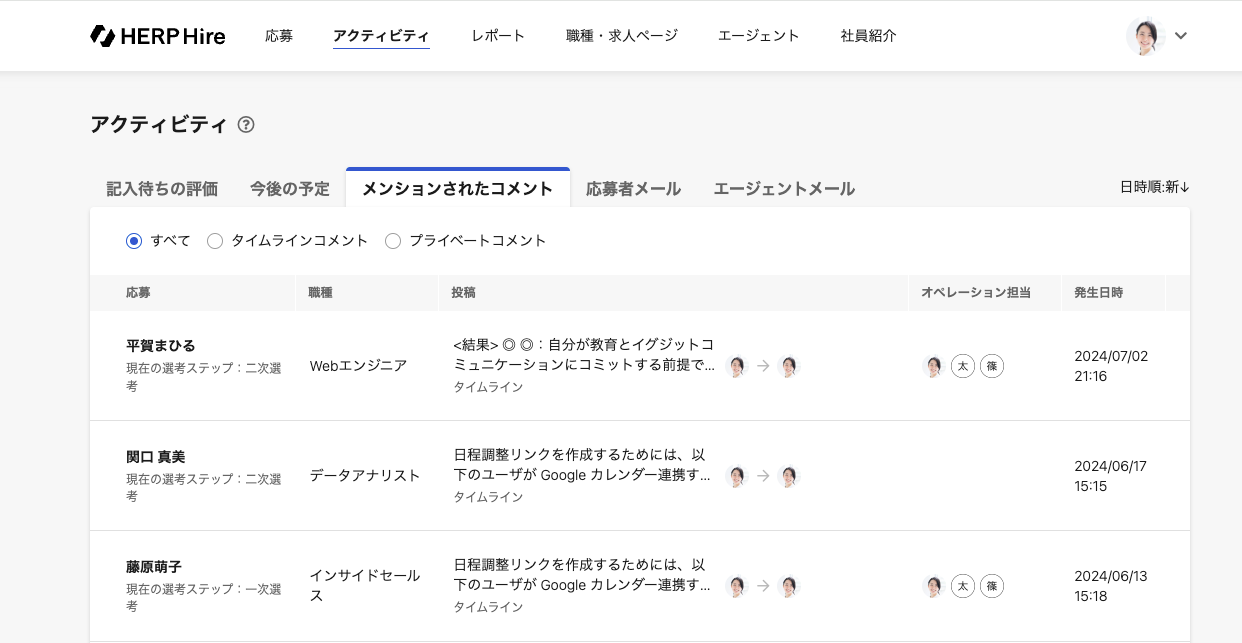Click the HERP Hire logo
Image resolution: width=1242 pixels, height=643 pixels.
(x=157, y=36)
